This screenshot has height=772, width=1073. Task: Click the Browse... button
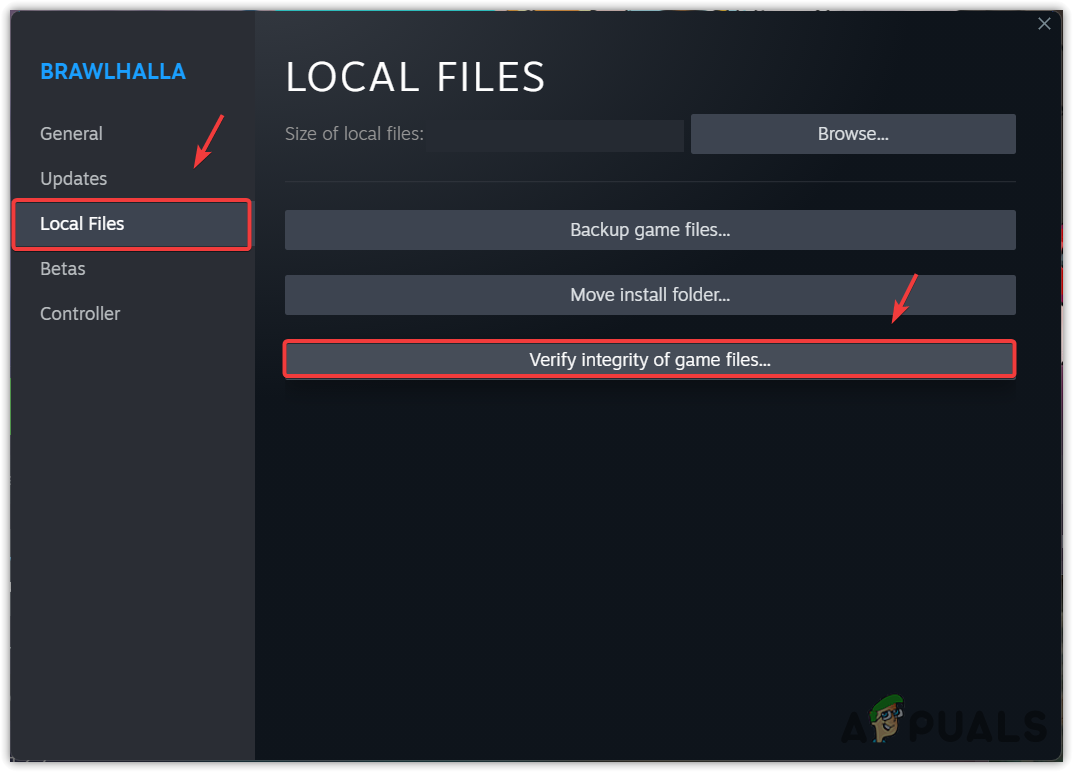point(853,134)
